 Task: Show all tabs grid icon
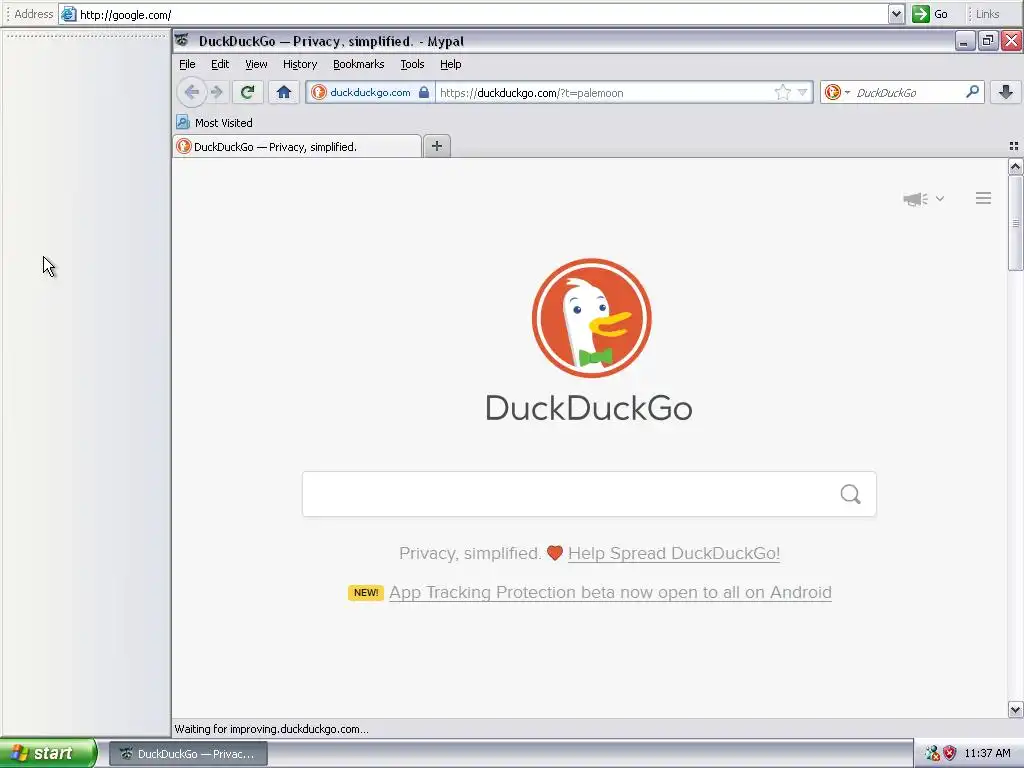(1014, 146)
